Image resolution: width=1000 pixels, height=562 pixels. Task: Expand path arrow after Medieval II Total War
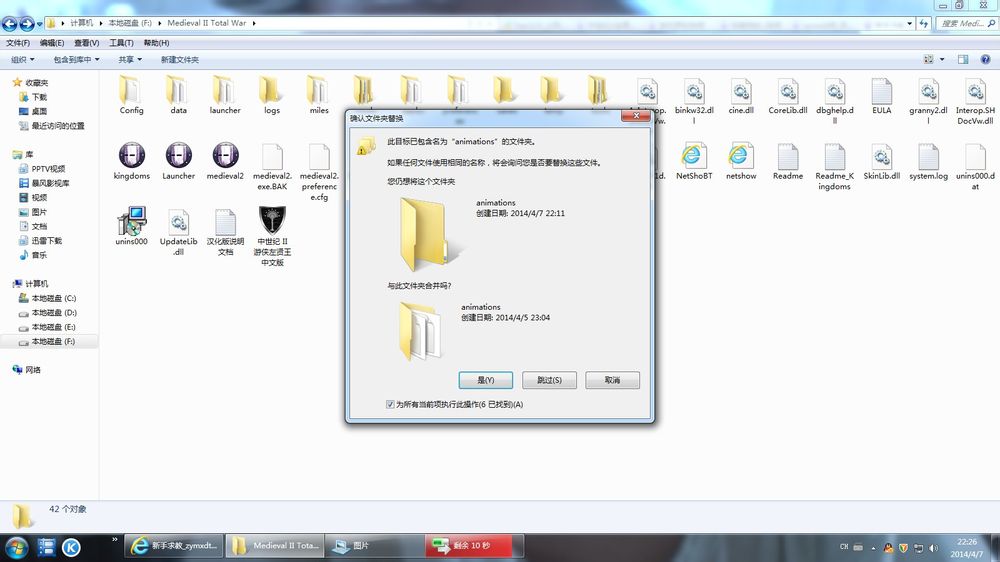click(x=254, y=23)
